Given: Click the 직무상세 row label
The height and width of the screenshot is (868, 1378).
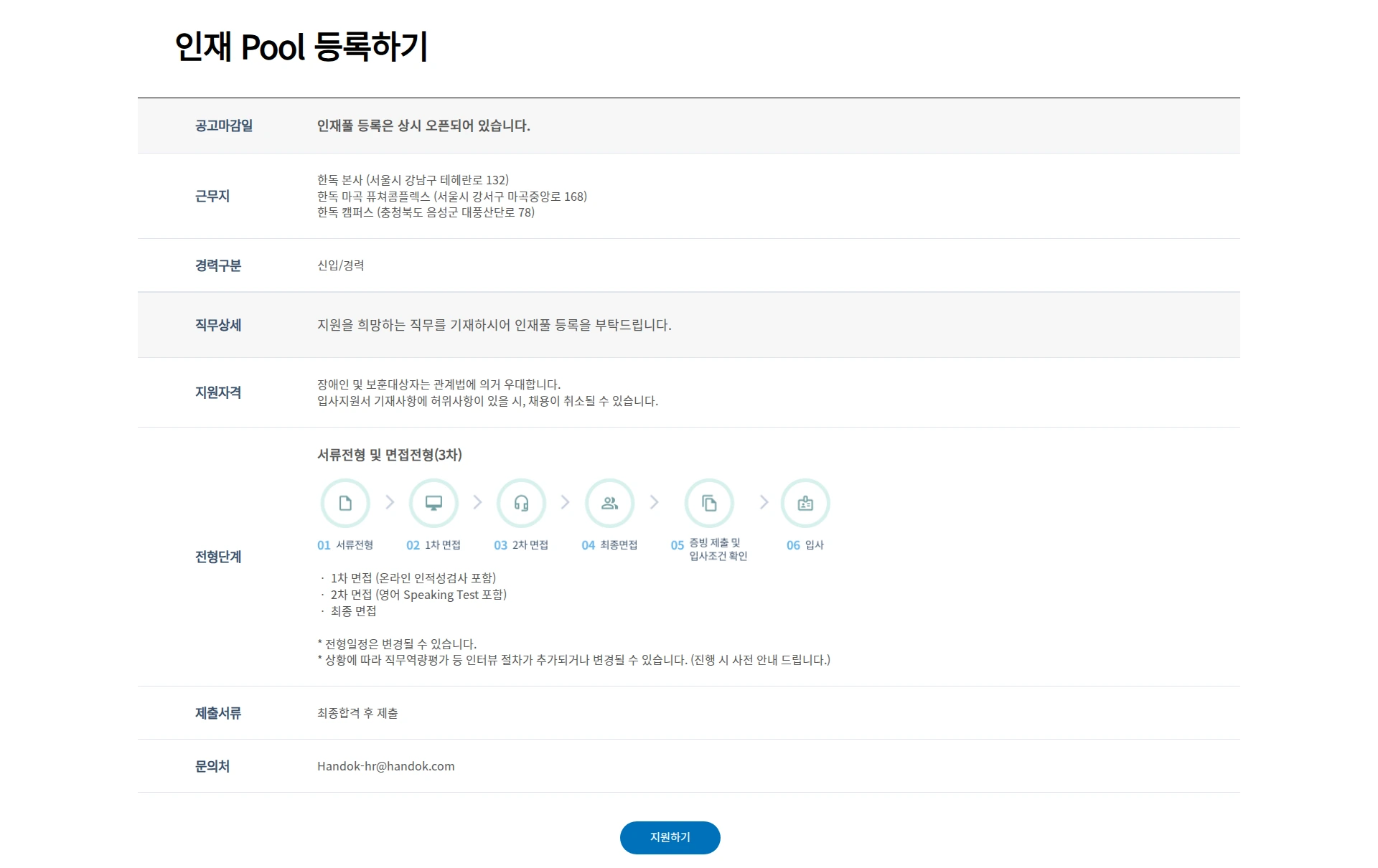Looking at the screenshot, I should [x=218, y=325].
